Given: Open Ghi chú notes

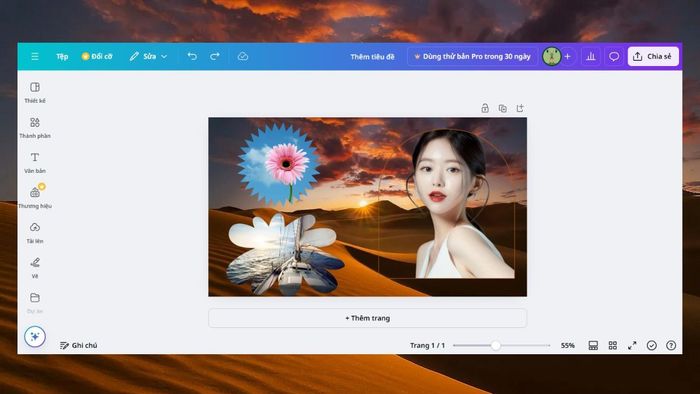Looking at the screenshot, I should click(x=79, y=345).
